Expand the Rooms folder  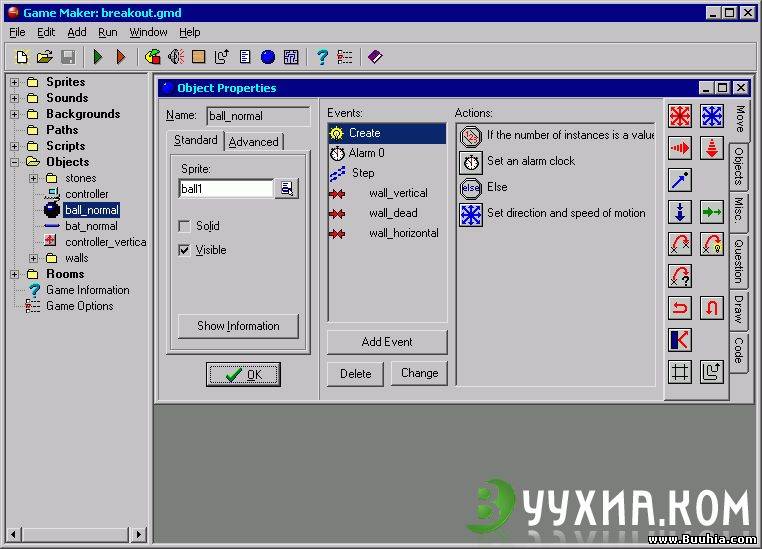point(15,274)
